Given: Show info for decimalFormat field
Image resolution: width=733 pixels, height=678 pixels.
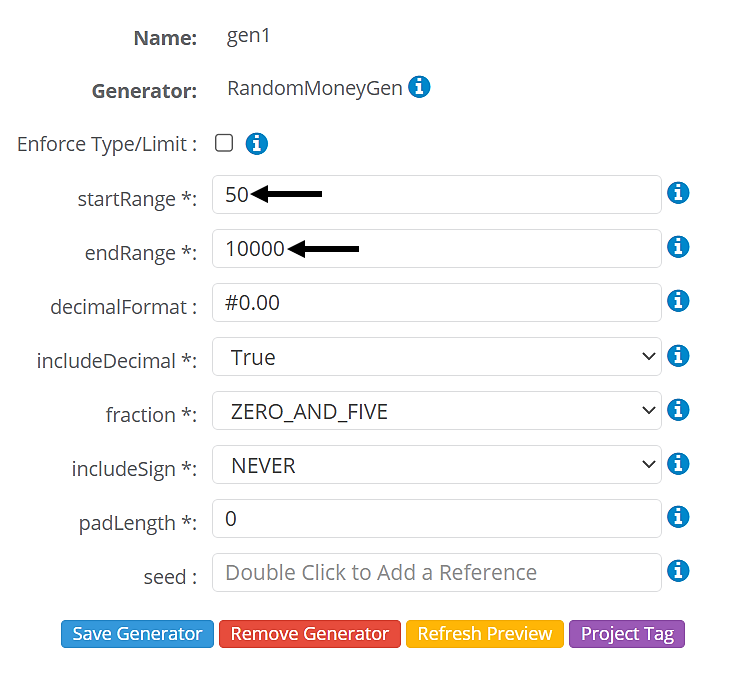Looking at the screenshot, I should tap(678, 301).
